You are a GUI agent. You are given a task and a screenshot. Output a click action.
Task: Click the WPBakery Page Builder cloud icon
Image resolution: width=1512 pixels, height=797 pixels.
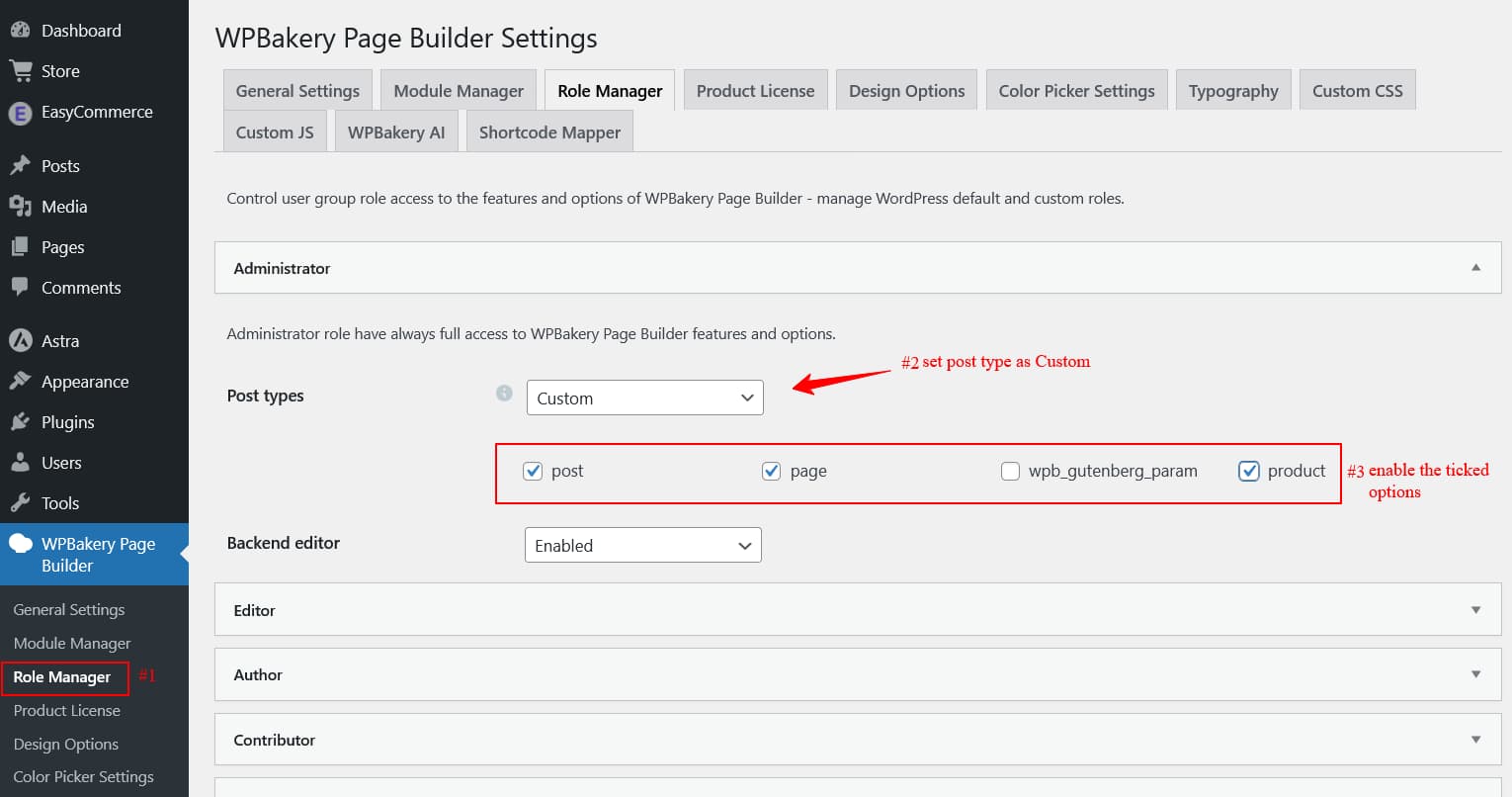[22, 543]
